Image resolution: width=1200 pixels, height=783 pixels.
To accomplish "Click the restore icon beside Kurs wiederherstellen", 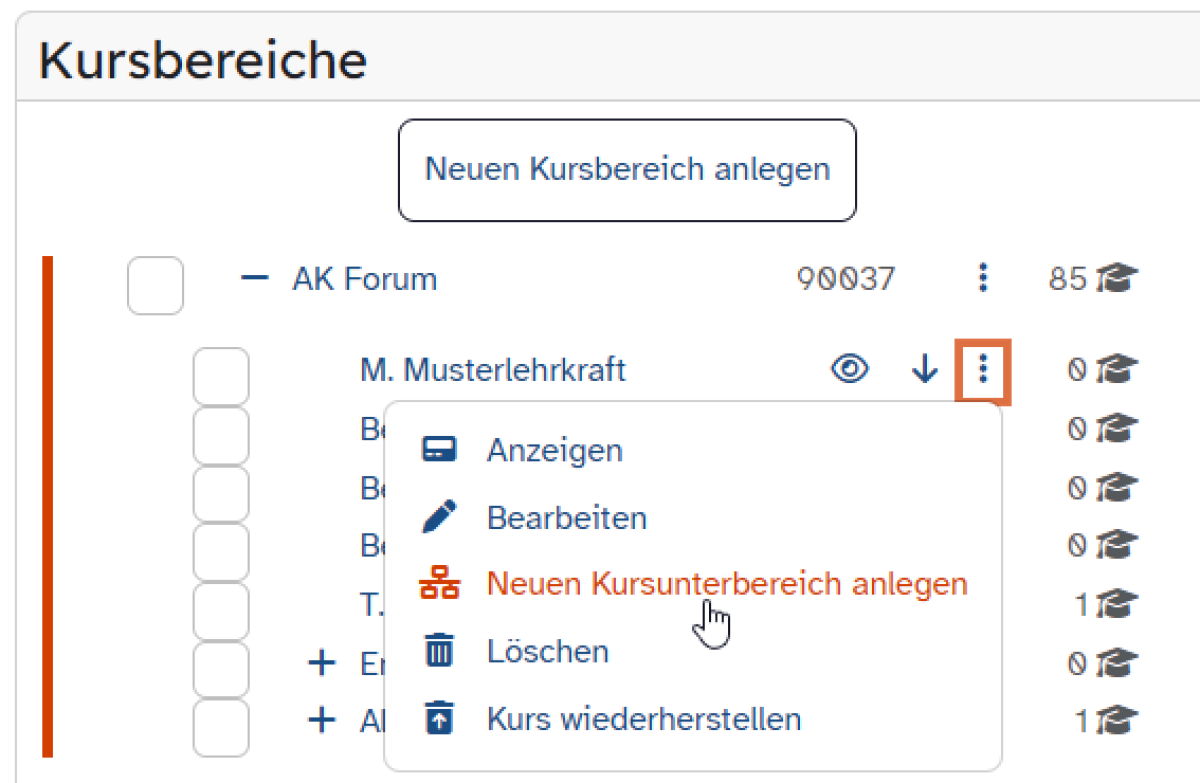I will coord(439,719).
